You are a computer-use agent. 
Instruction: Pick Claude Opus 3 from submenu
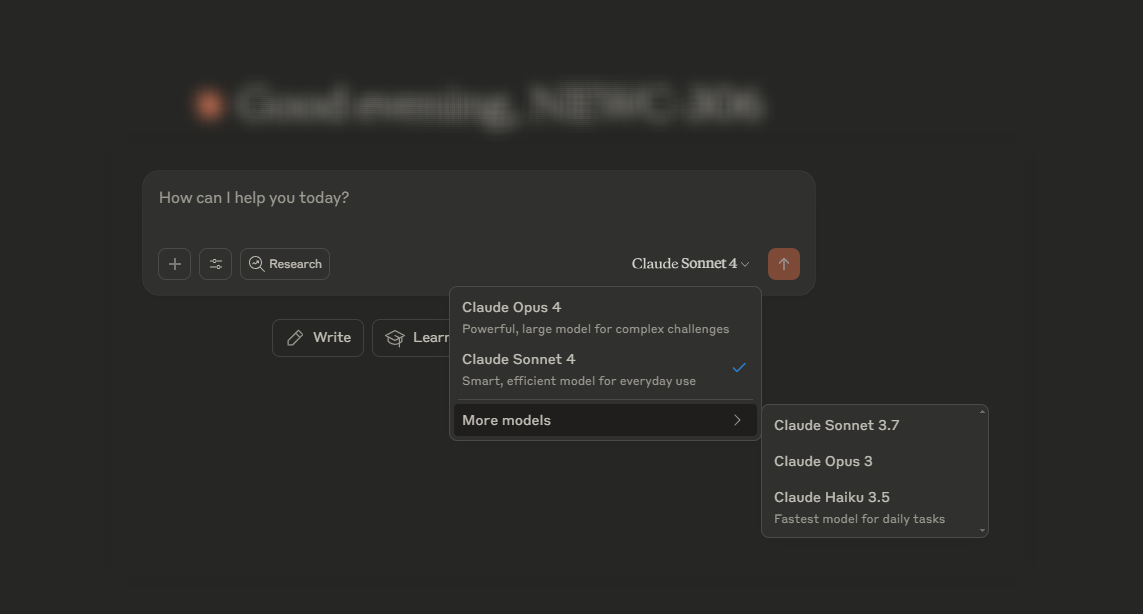(x=870, y=462)
